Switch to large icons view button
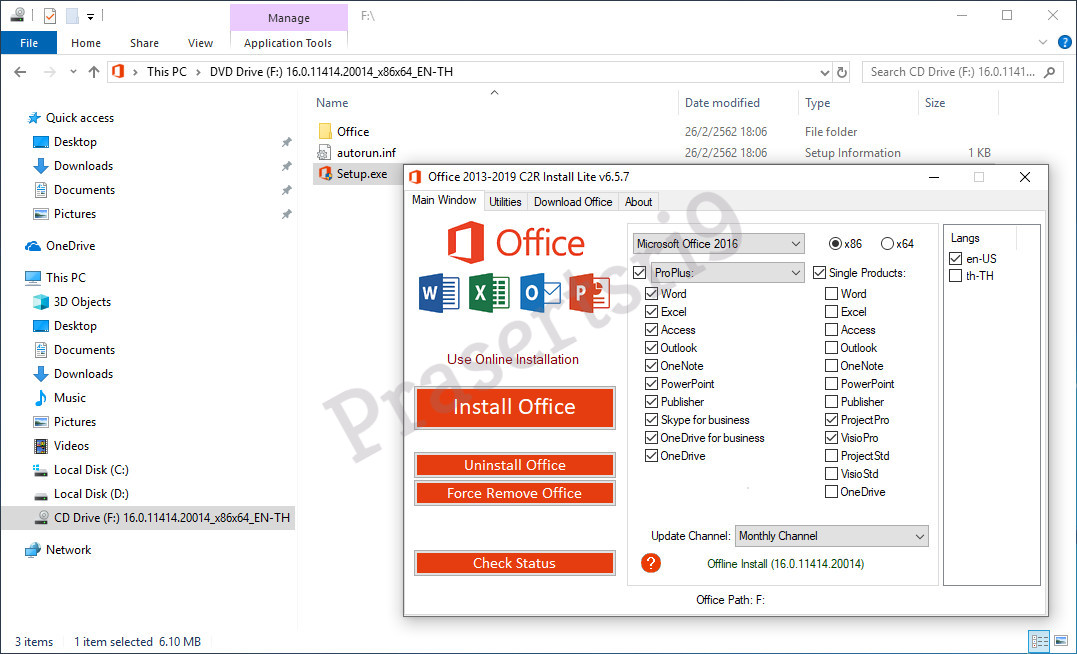 tap(1063, 642)
